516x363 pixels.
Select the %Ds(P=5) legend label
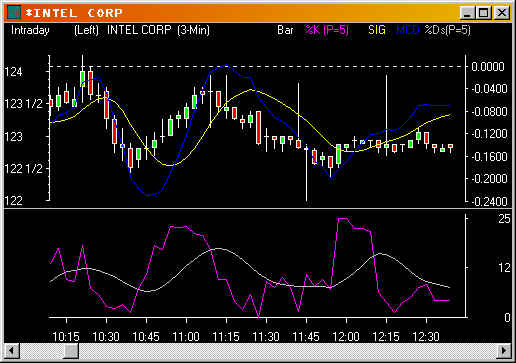[447, 30]
